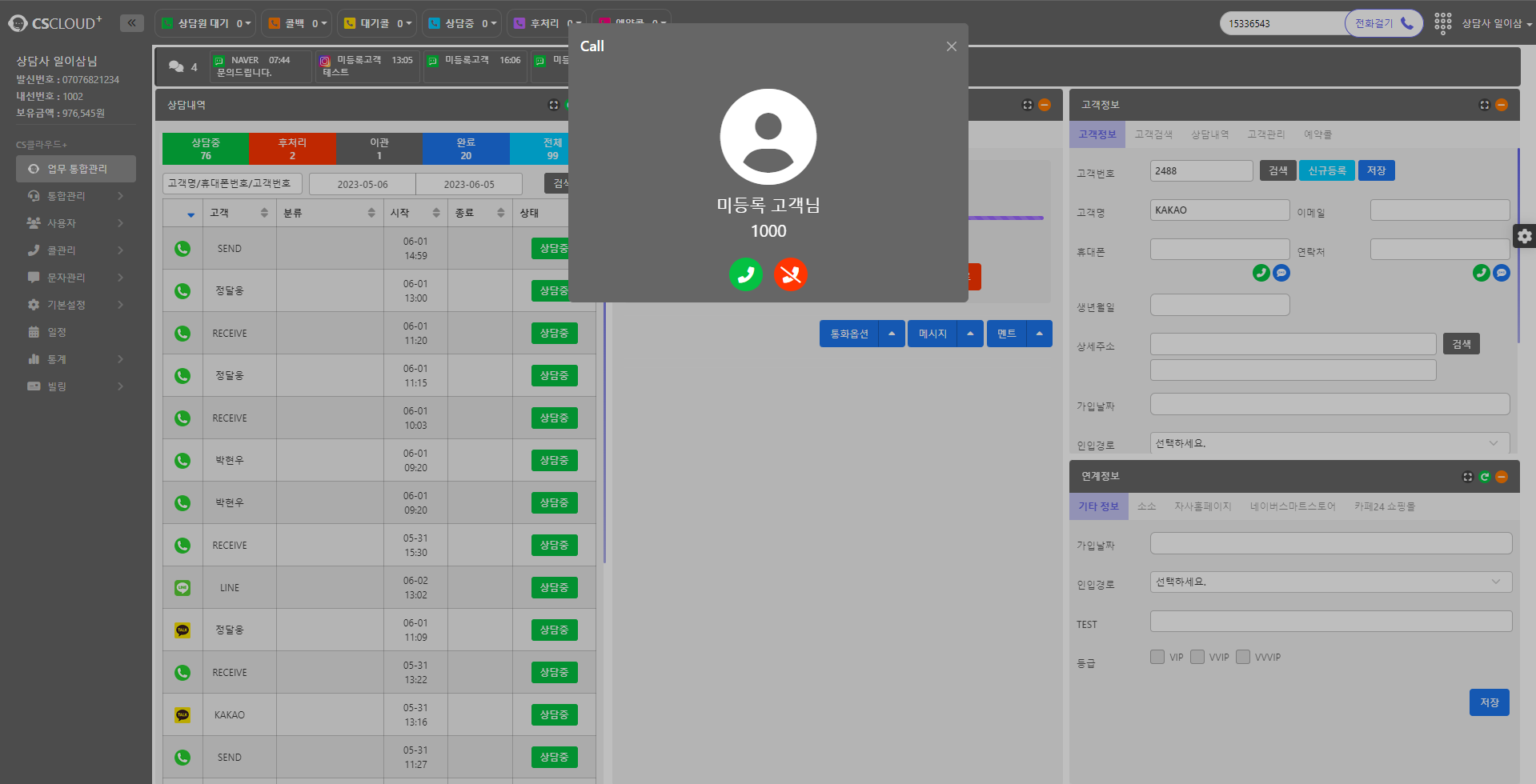
Task: Expand the 통화옵션 arrow menu
Action: 892,334
